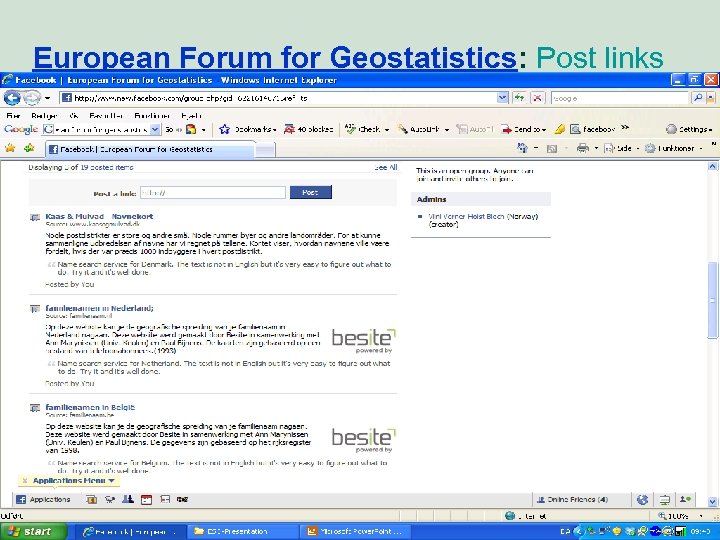Click the Add to Favorites icon
The width and height of the screenshot is (720, 540).
29,148
